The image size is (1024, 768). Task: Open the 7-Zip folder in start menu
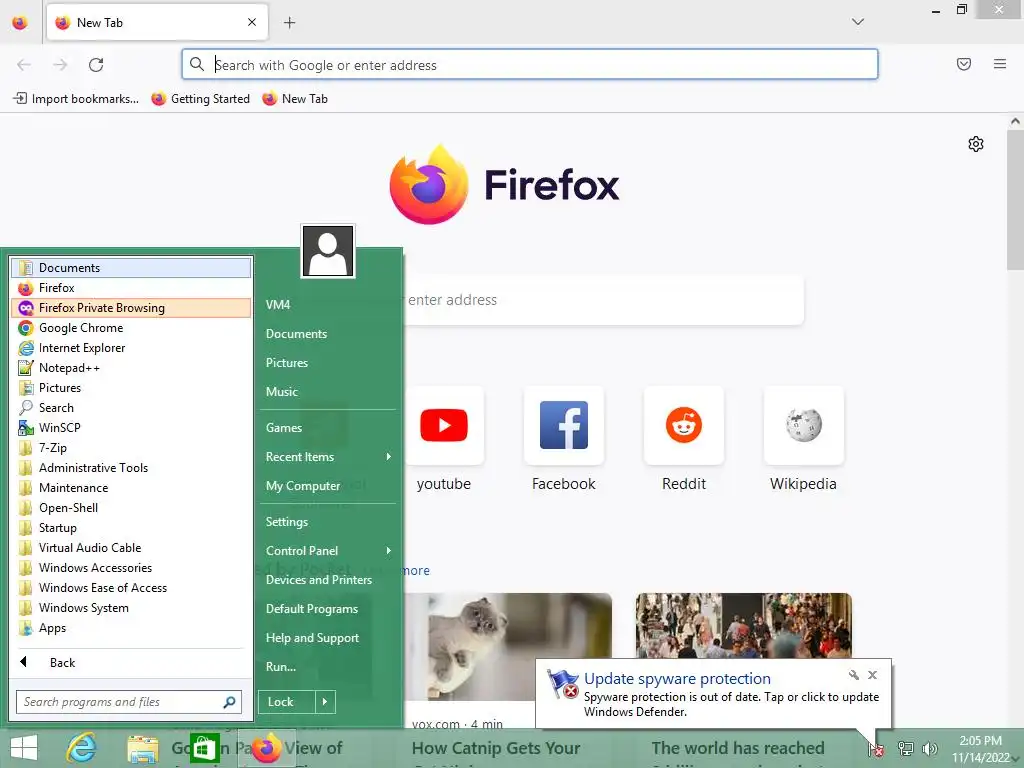(131, 448)
